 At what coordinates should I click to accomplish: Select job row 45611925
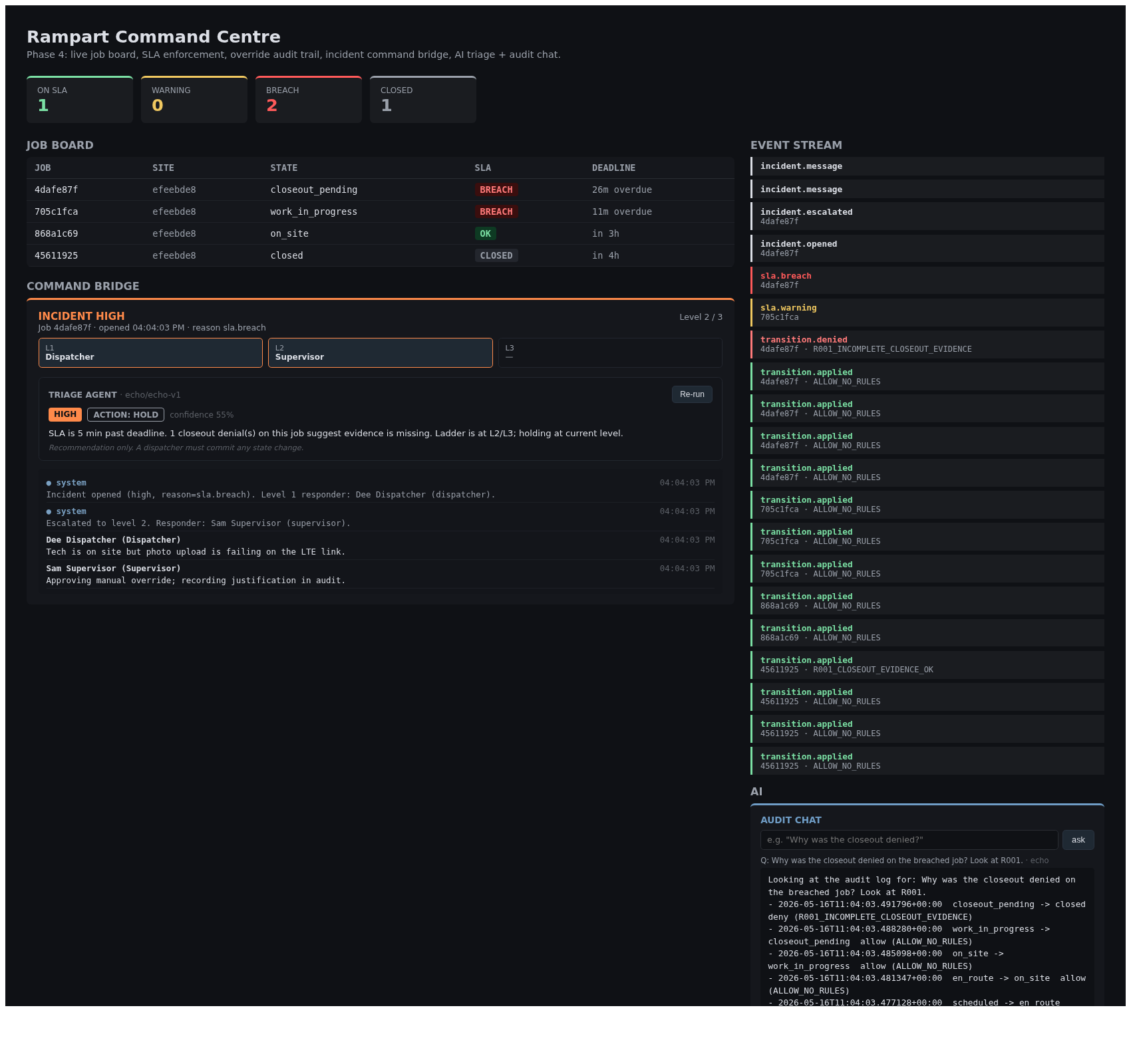(x=381, y=255)
